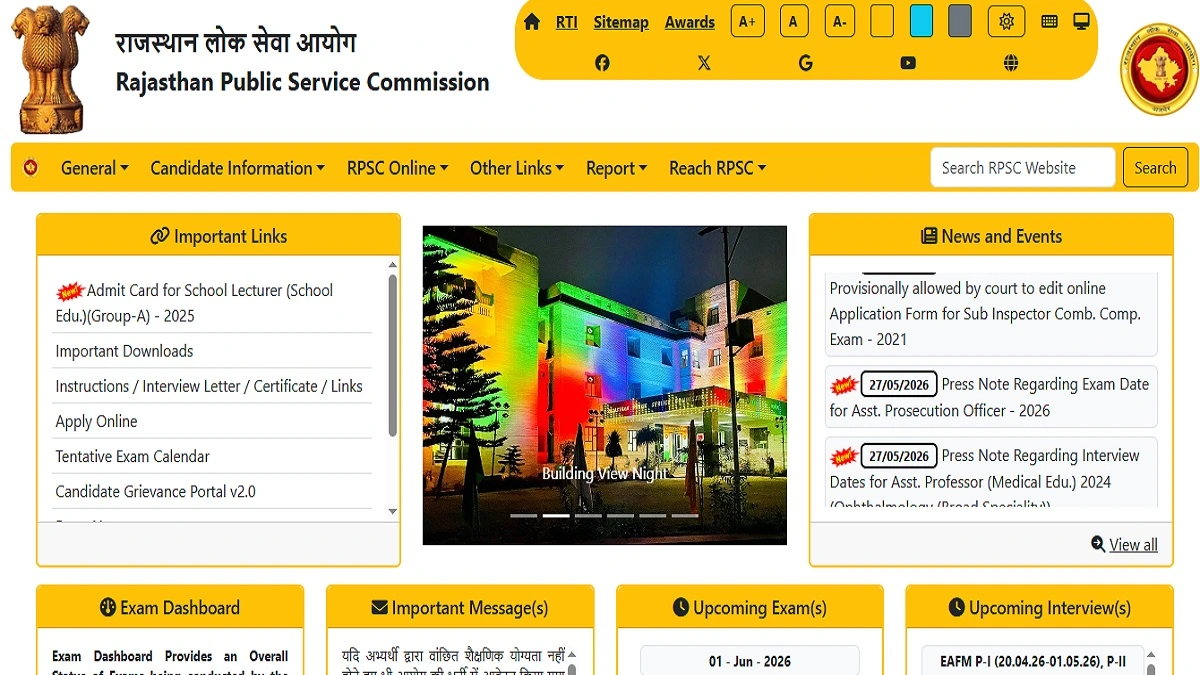Open Press Note for Asst. Prosecution Officer

(991, 397)
